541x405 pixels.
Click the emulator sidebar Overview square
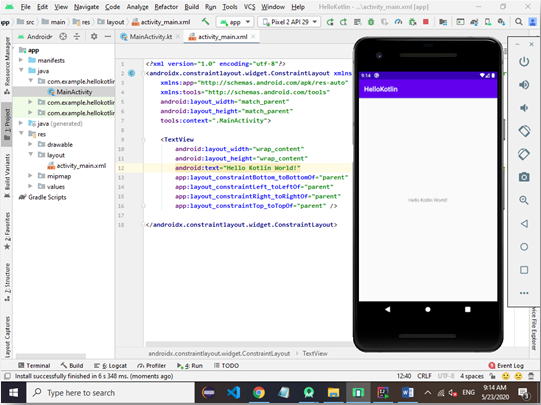[x=524, y=270]
